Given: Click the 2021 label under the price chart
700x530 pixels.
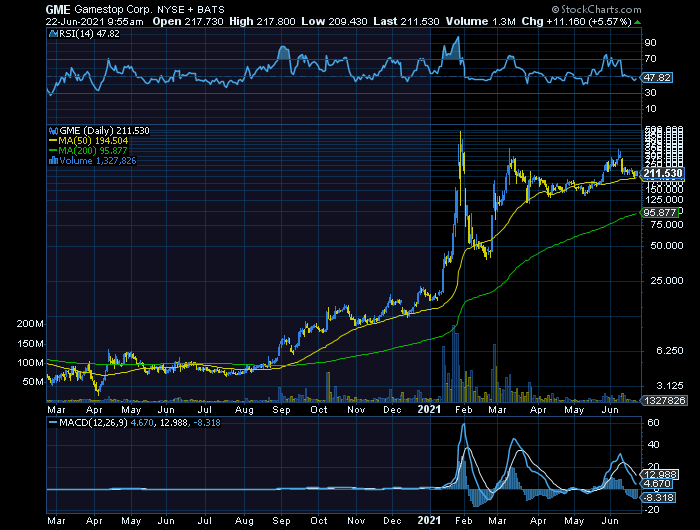Looking at the screenshot, I should coord(429,409).
